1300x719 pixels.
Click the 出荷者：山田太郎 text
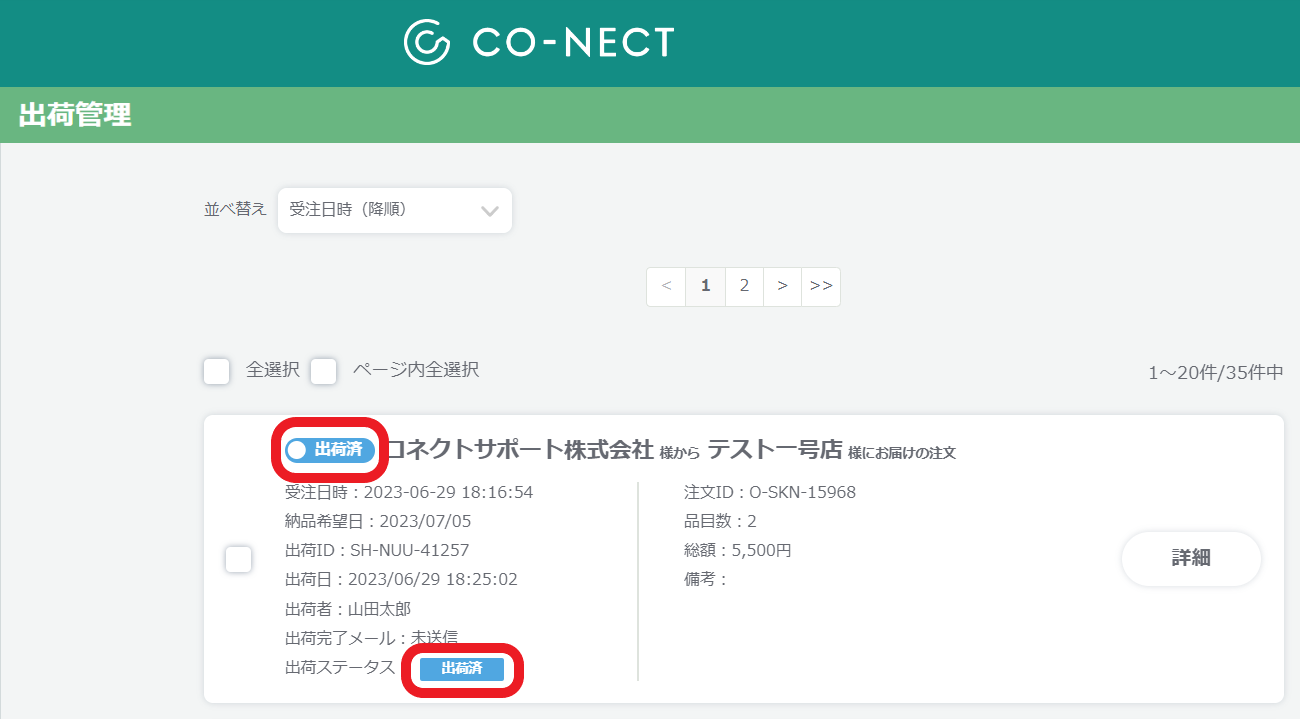[x=348, y=608]
